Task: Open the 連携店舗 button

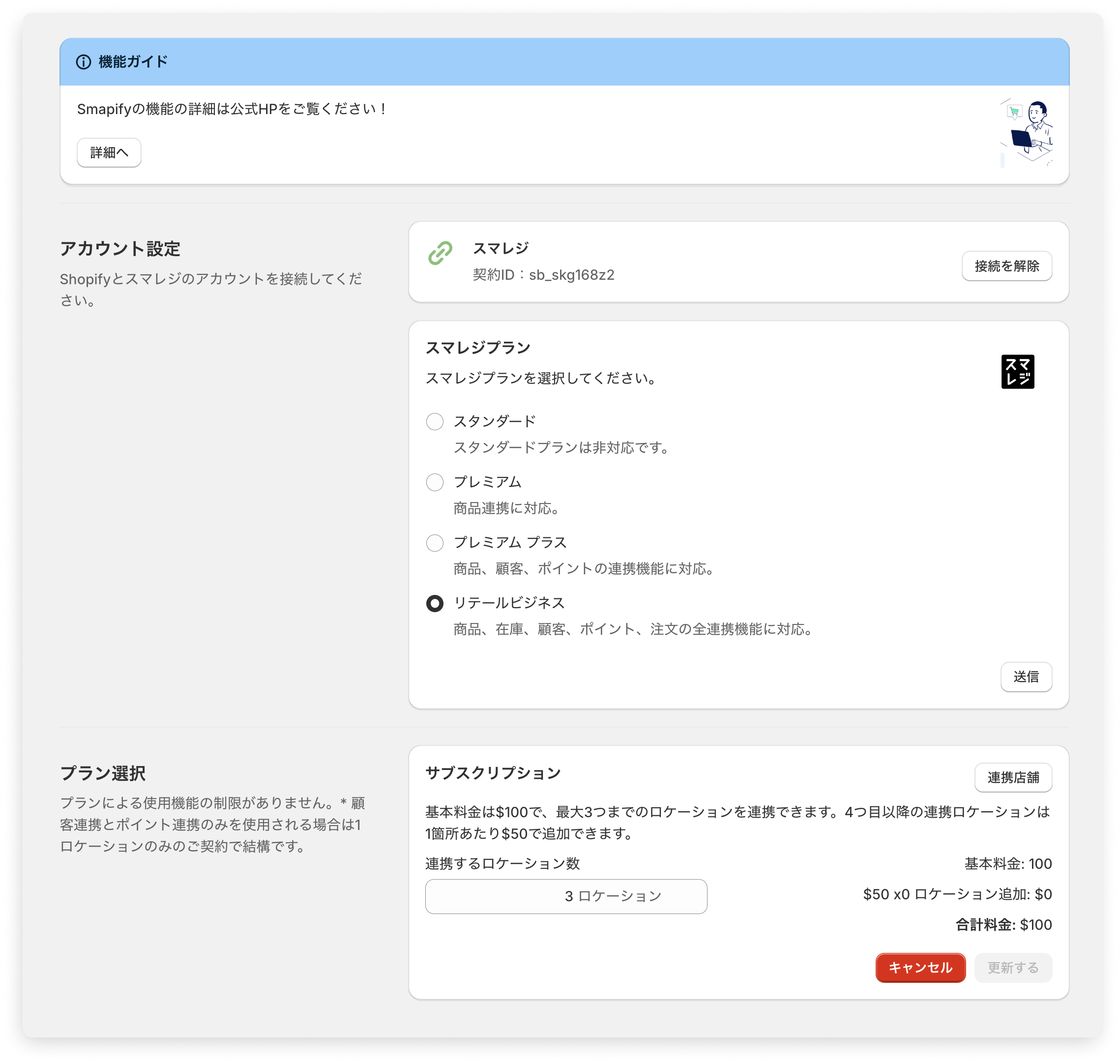Action: click(x=1013, y=777)
